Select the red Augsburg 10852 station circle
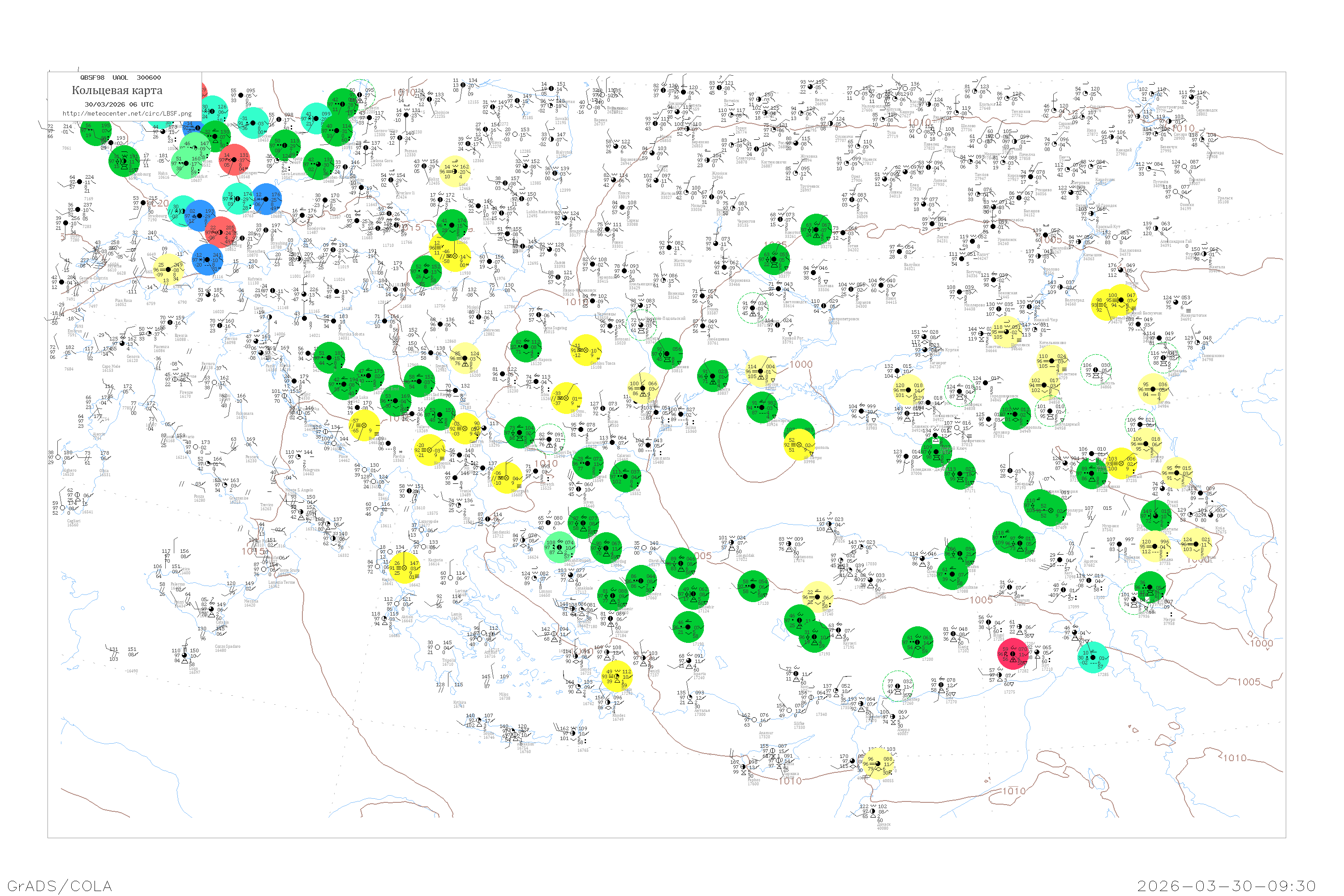The image size is (1344, 896). coord(220,232)
